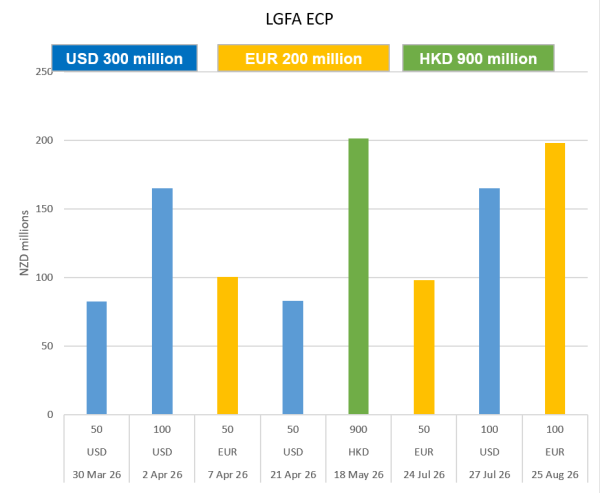
Task: Click the 250 value on the vertical axis
Action: click(x=43, y=72)
